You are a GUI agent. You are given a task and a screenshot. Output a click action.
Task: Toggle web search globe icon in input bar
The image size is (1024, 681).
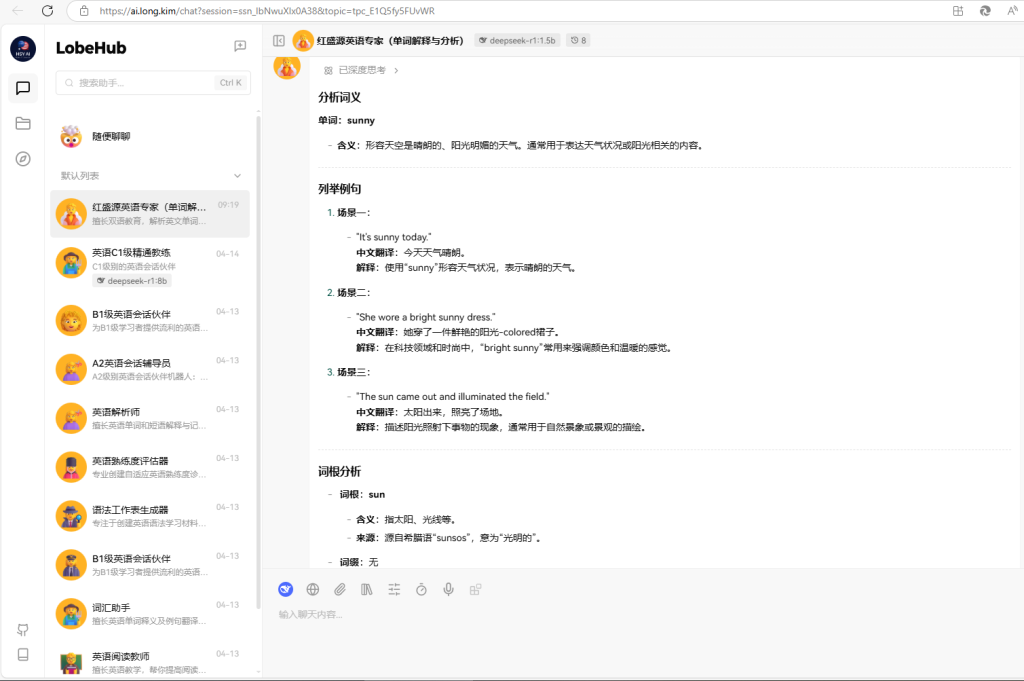tap(313, 590)
